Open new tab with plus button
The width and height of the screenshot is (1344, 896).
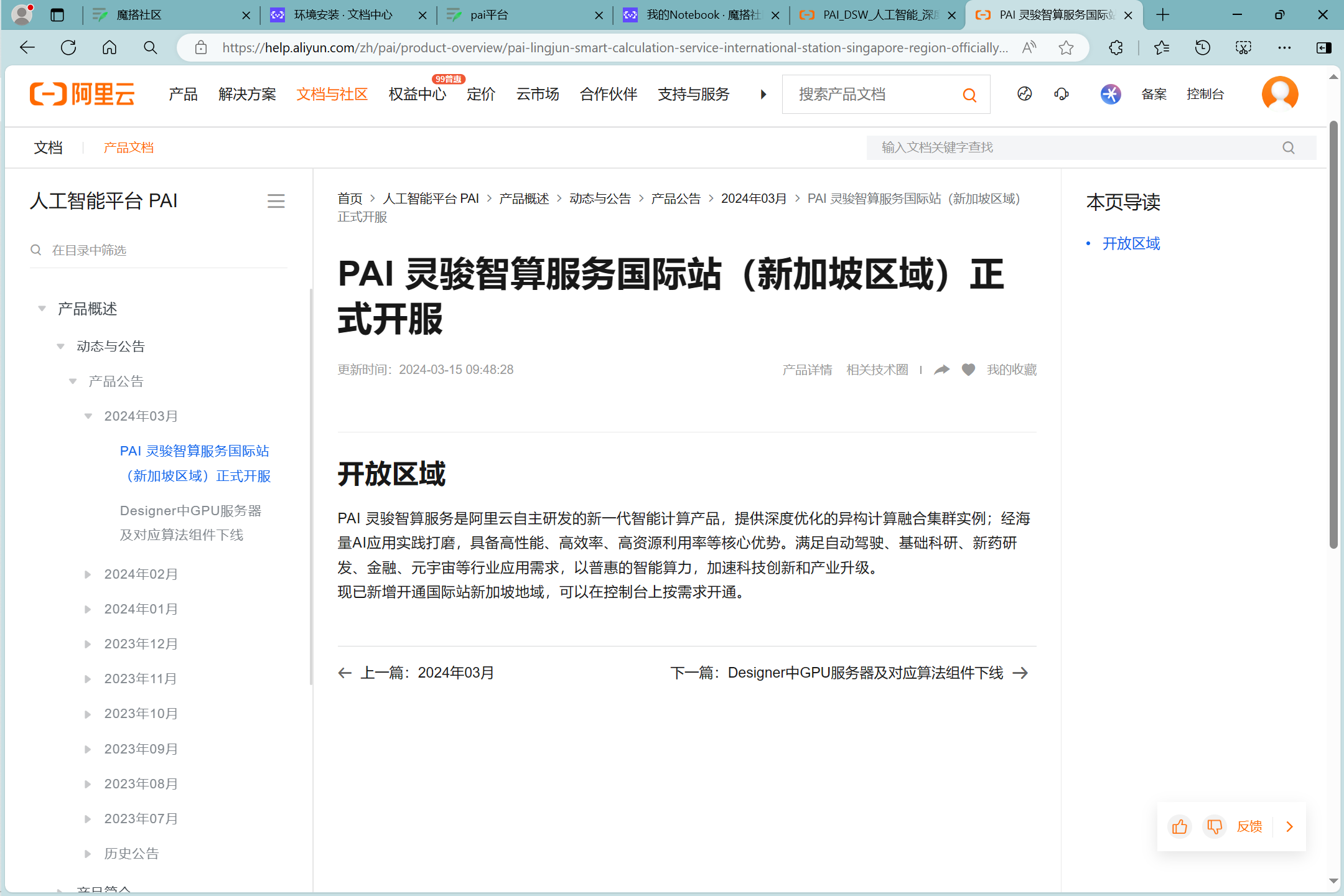(x=1162, y=15)
